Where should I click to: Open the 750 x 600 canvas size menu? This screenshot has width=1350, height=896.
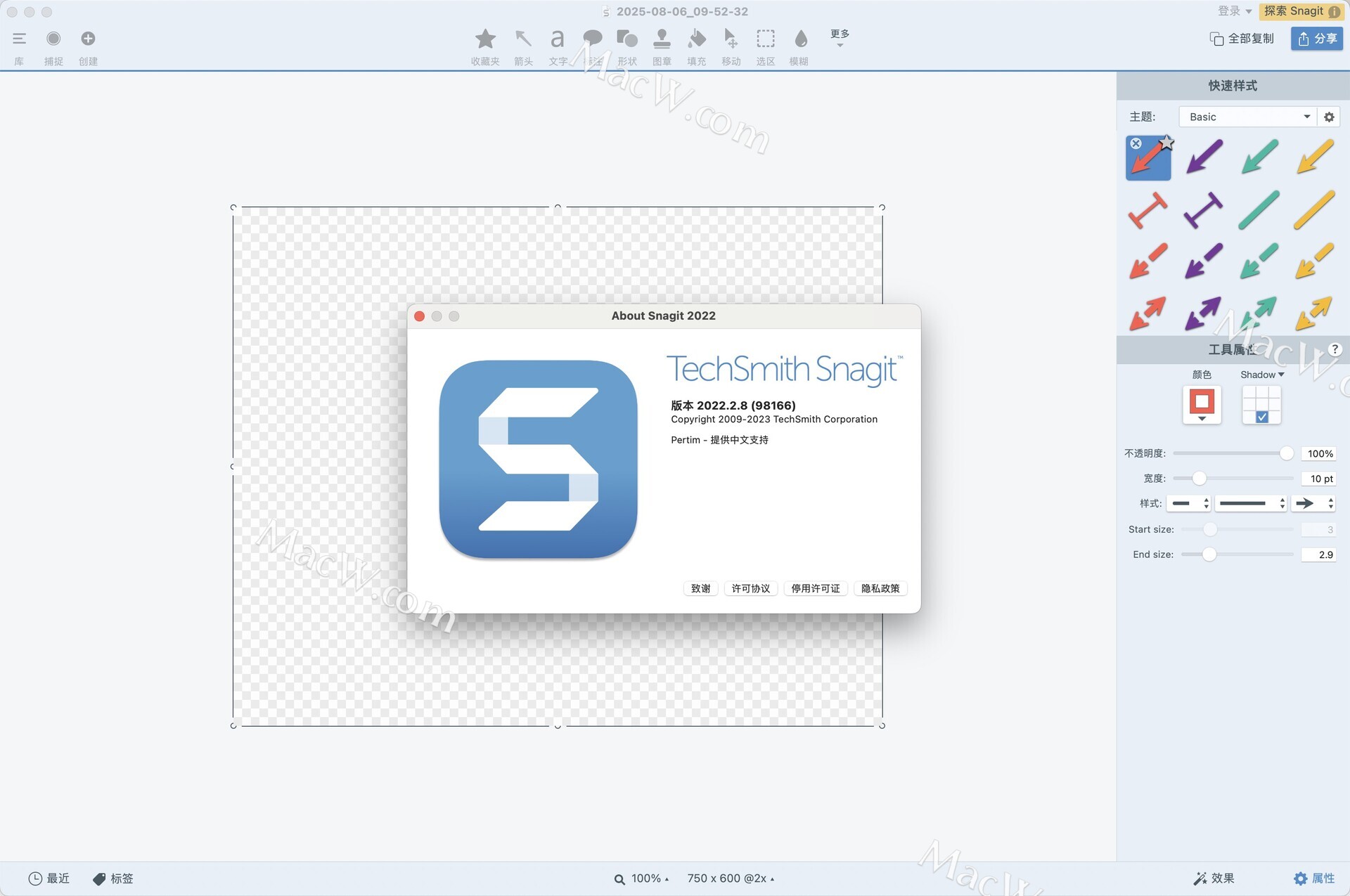731,878
